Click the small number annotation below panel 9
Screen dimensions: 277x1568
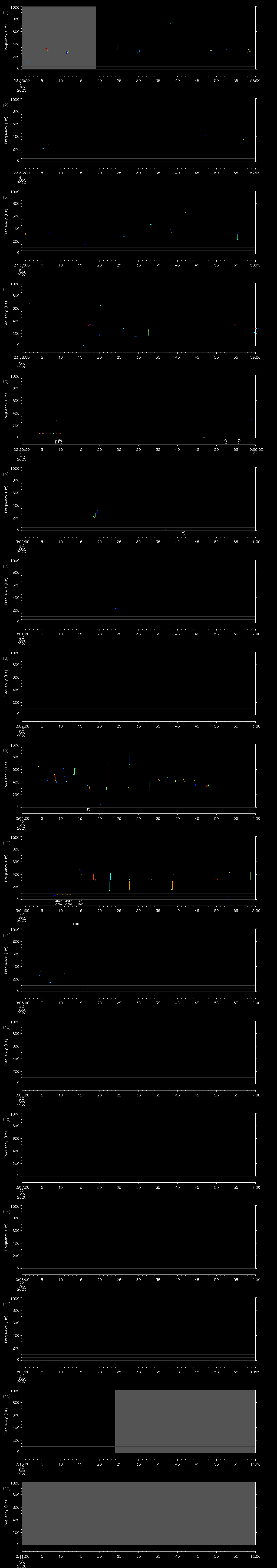click(88, 810)
